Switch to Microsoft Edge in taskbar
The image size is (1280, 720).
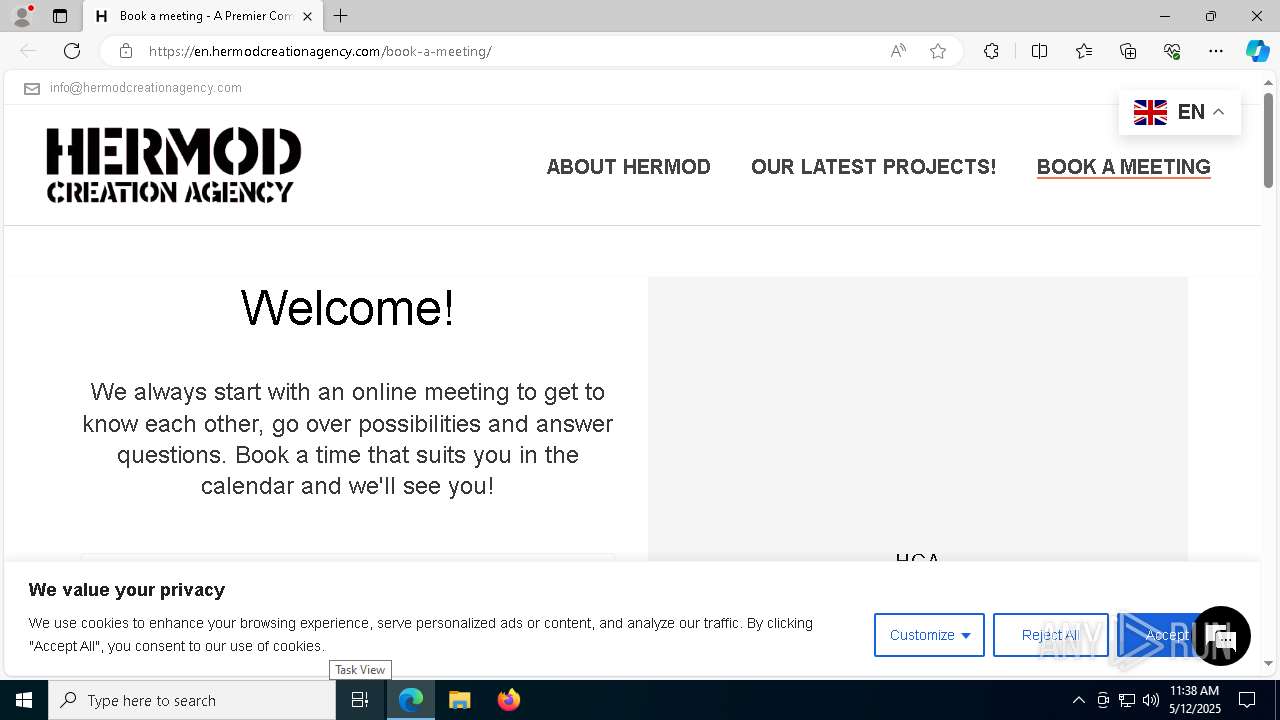tap(411, 700)
